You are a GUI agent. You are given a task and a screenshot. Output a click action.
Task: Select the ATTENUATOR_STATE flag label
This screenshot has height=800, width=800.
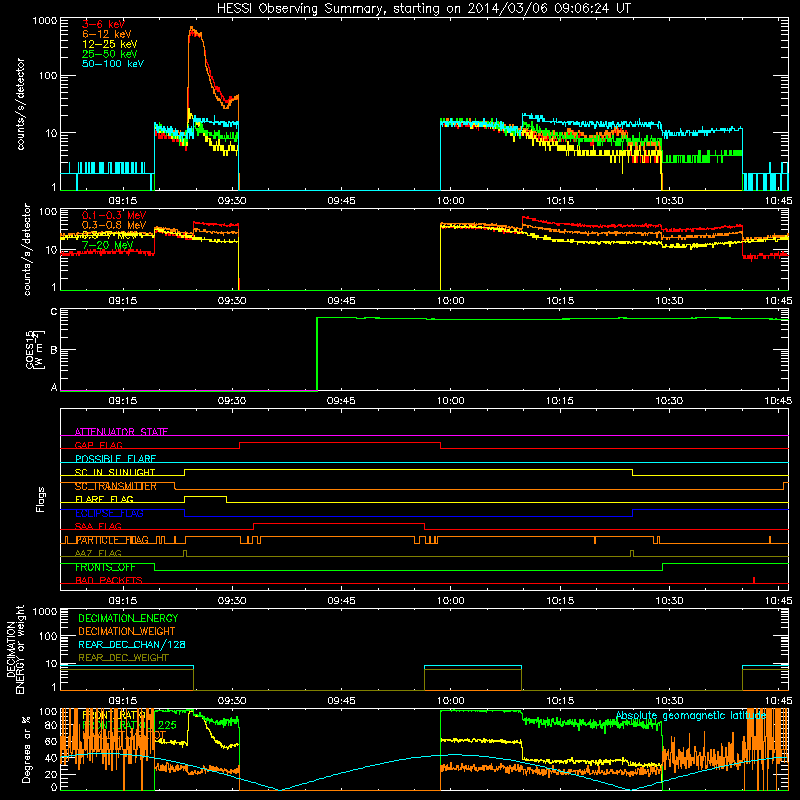121,432
